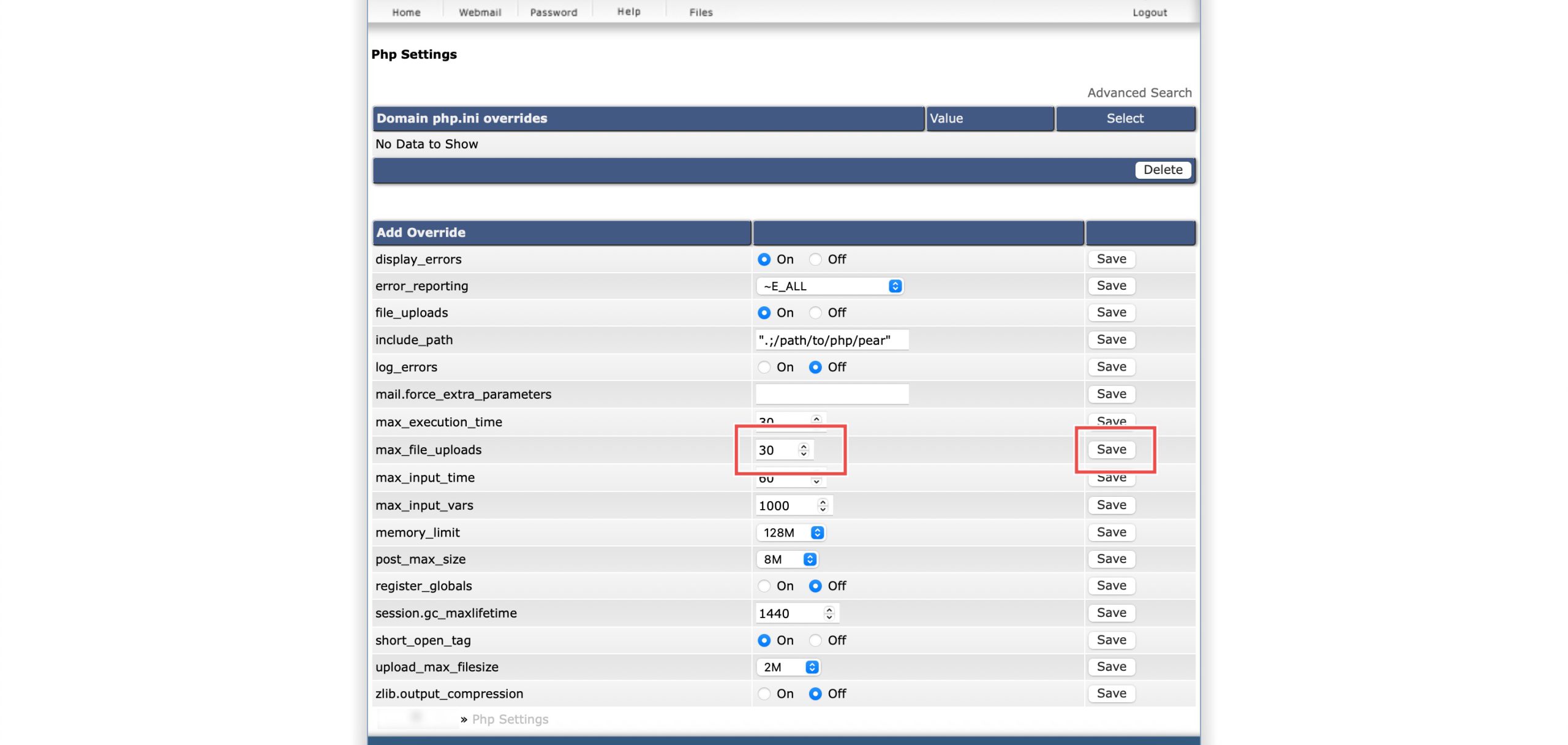The image size is (1568, 745).
Task: Open the error_reporting dropdown
Action: coord(830,286)
